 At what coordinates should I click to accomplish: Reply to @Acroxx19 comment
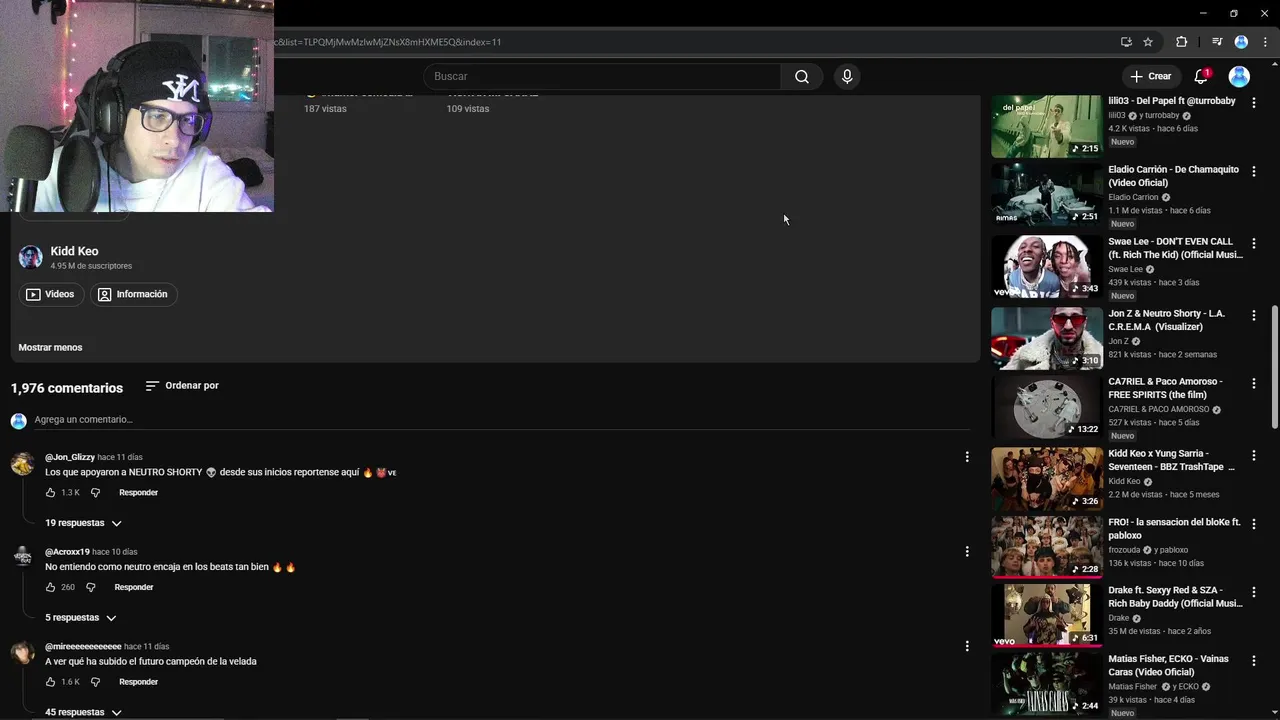pyautogui.click(x=134, y=588)
